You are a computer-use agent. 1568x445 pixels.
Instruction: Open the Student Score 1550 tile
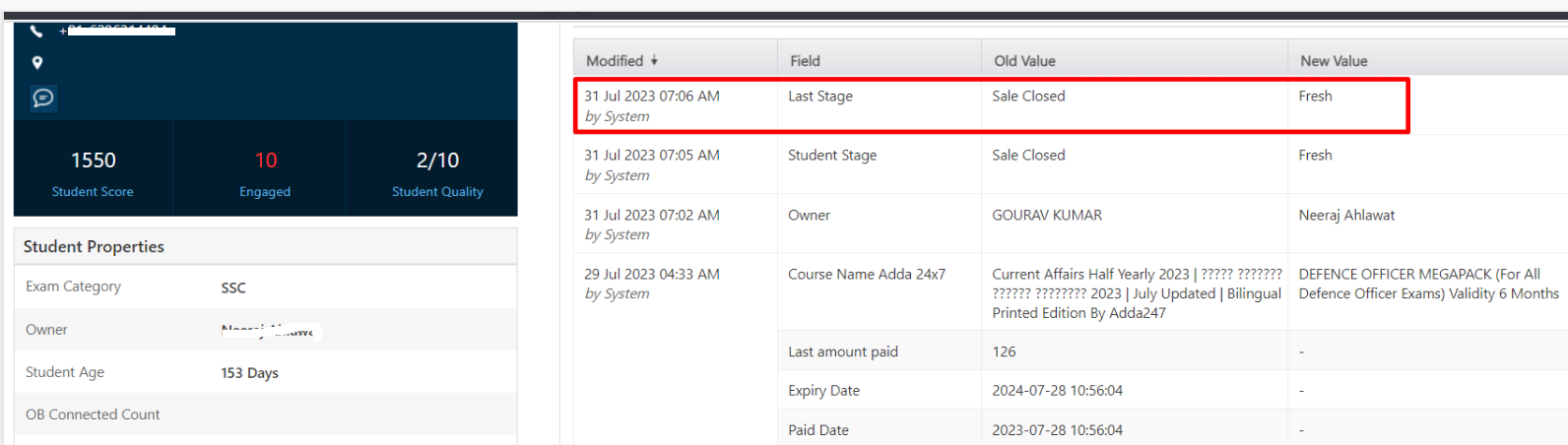tap(93, 169)
